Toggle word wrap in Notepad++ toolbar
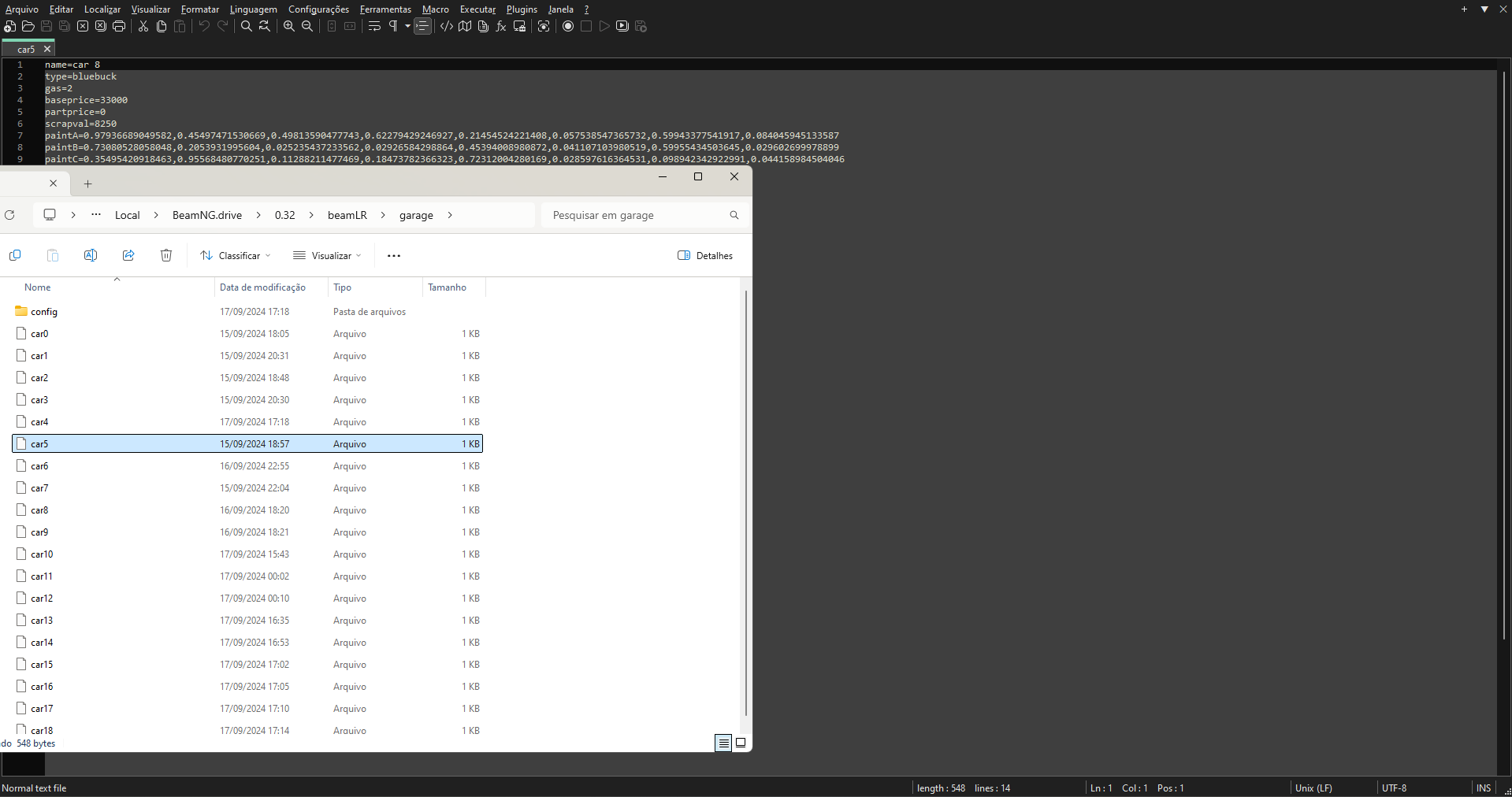This screenshot has width=1512, height=797. click(x=374, y=26)
